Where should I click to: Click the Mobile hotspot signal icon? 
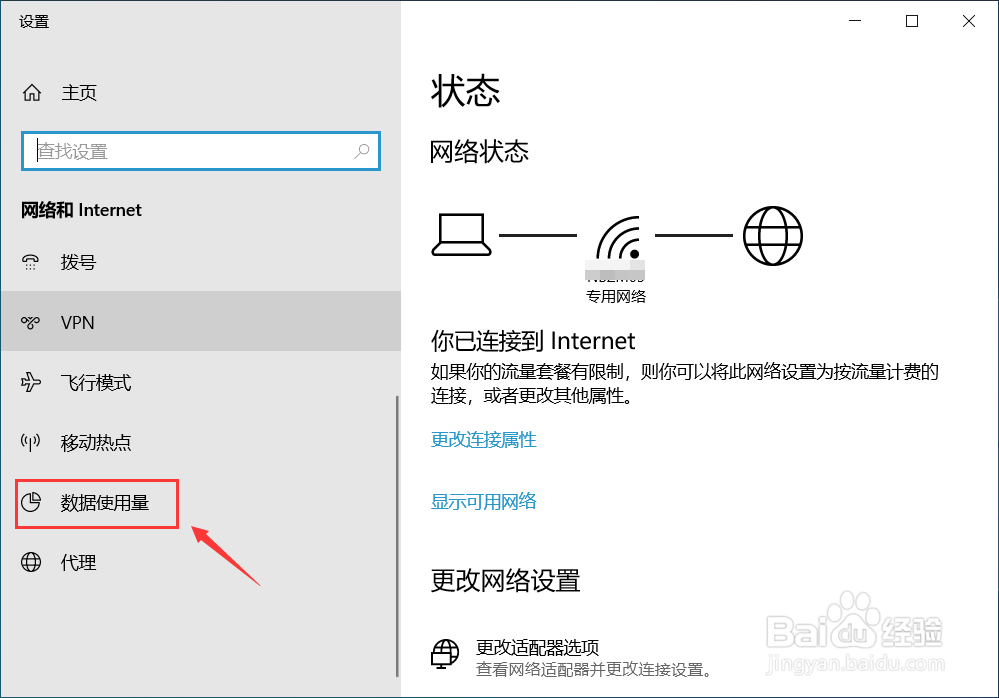tap(31, 441)
